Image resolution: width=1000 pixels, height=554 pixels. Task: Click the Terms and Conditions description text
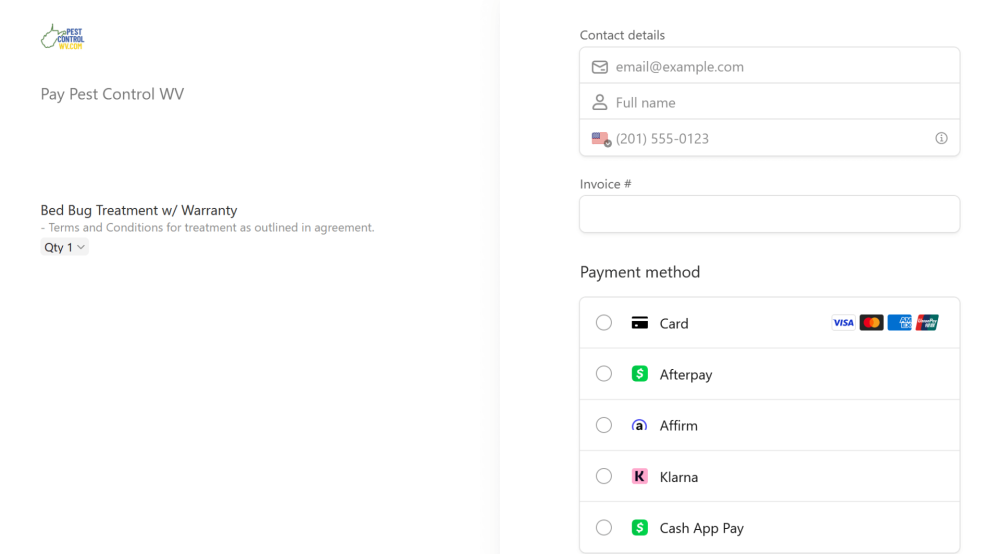coord(208,228)
